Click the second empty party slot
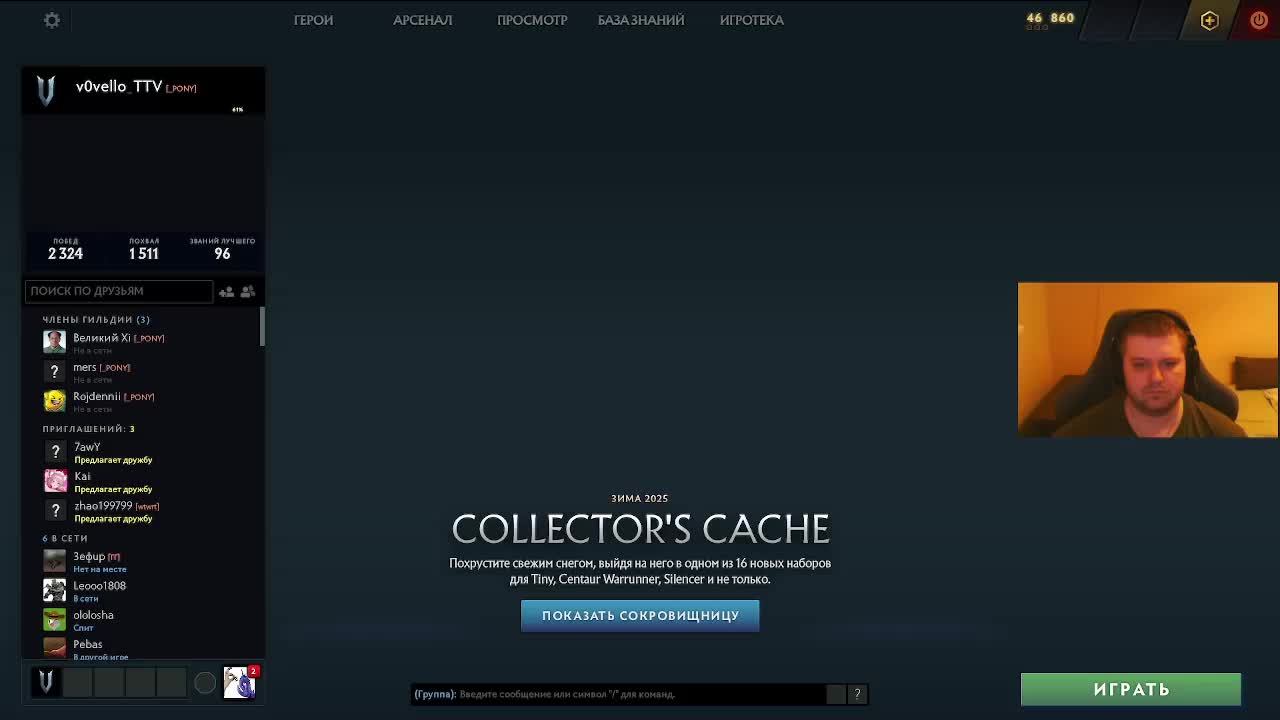The height and width of the screenshot is (720, 1280). point(108,682)
